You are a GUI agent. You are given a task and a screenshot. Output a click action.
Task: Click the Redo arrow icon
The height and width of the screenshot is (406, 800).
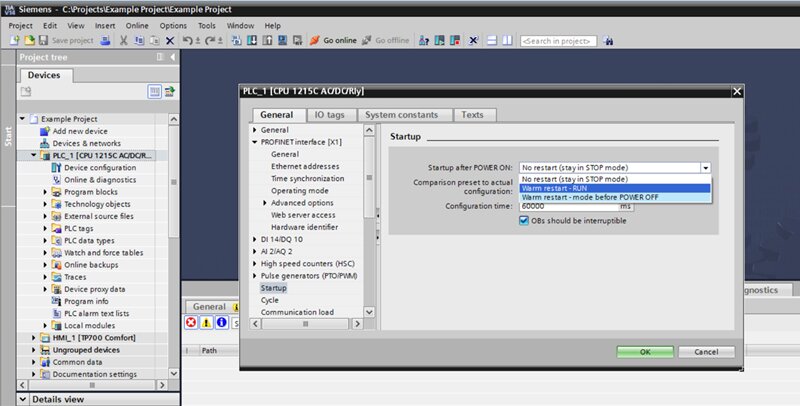click(x=210, y=40)
